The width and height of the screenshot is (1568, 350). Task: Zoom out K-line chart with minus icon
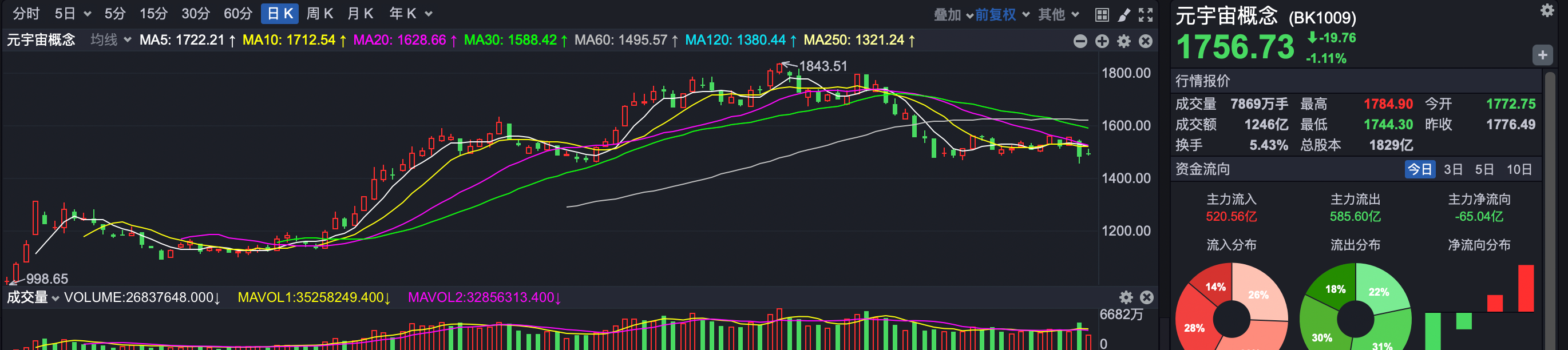[x=1080, y=41]
